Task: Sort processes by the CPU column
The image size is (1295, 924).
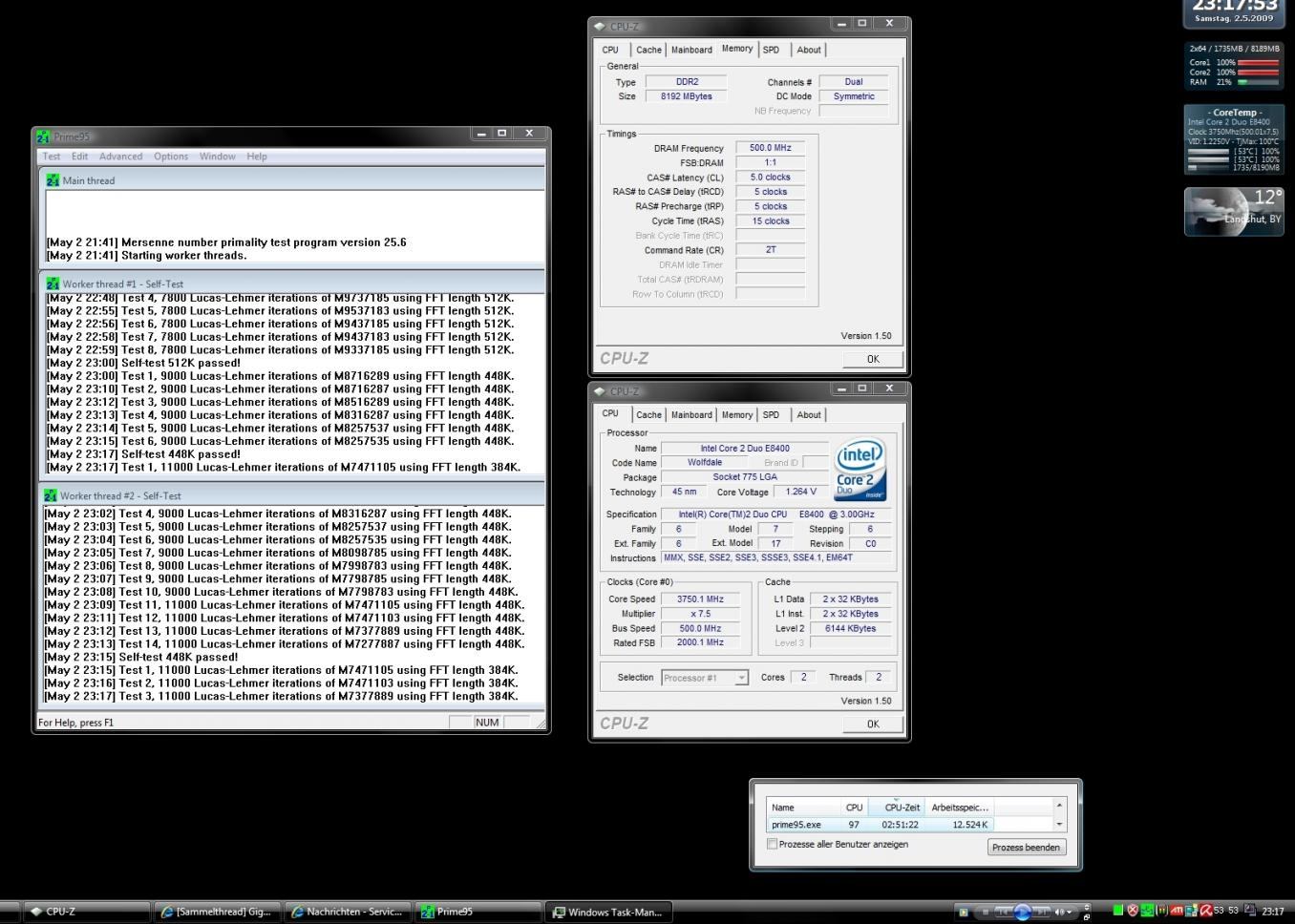Action: click(x=854, y=808)
